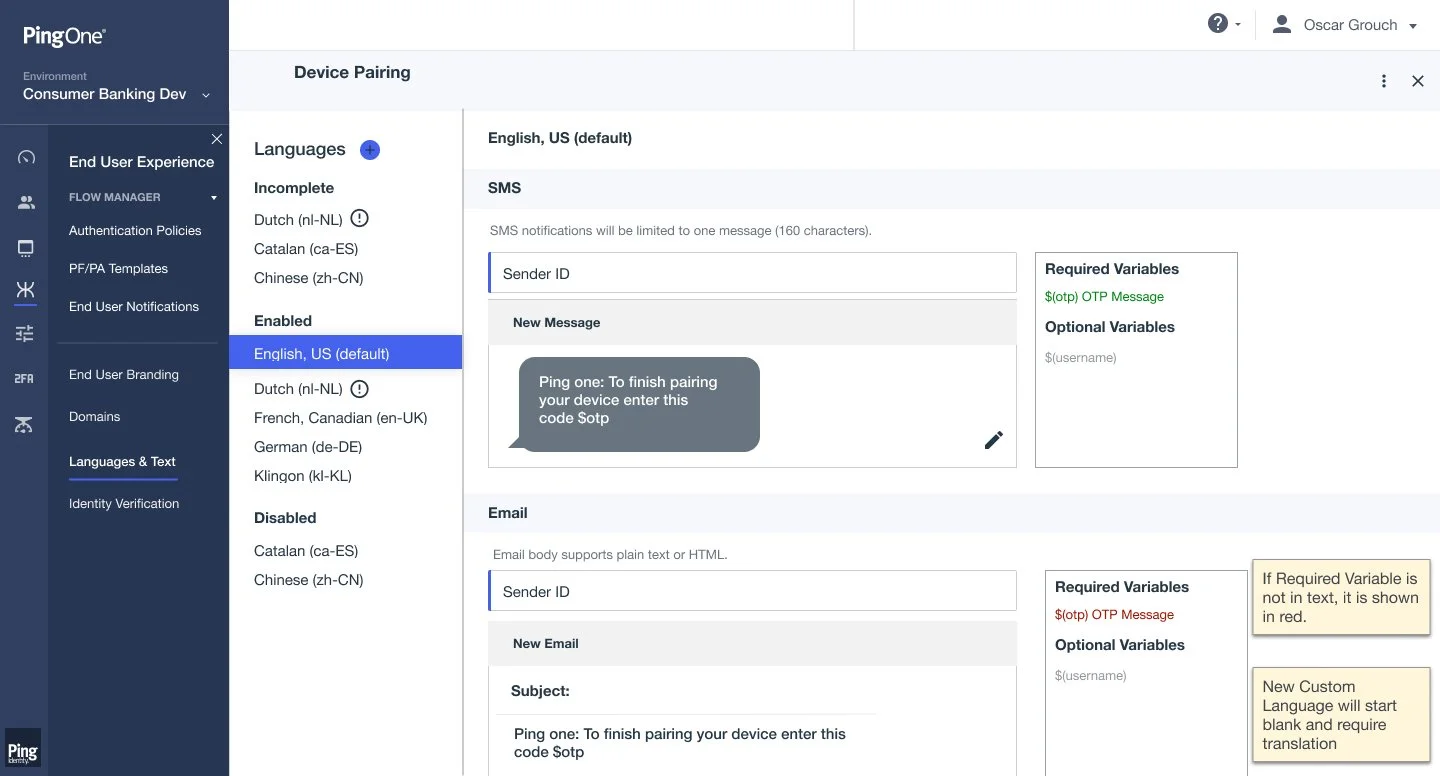1440x776 pixels.
Task: Open the dropdown arrow next to Oscar Grouch
Action: [x=1413, y=26]
